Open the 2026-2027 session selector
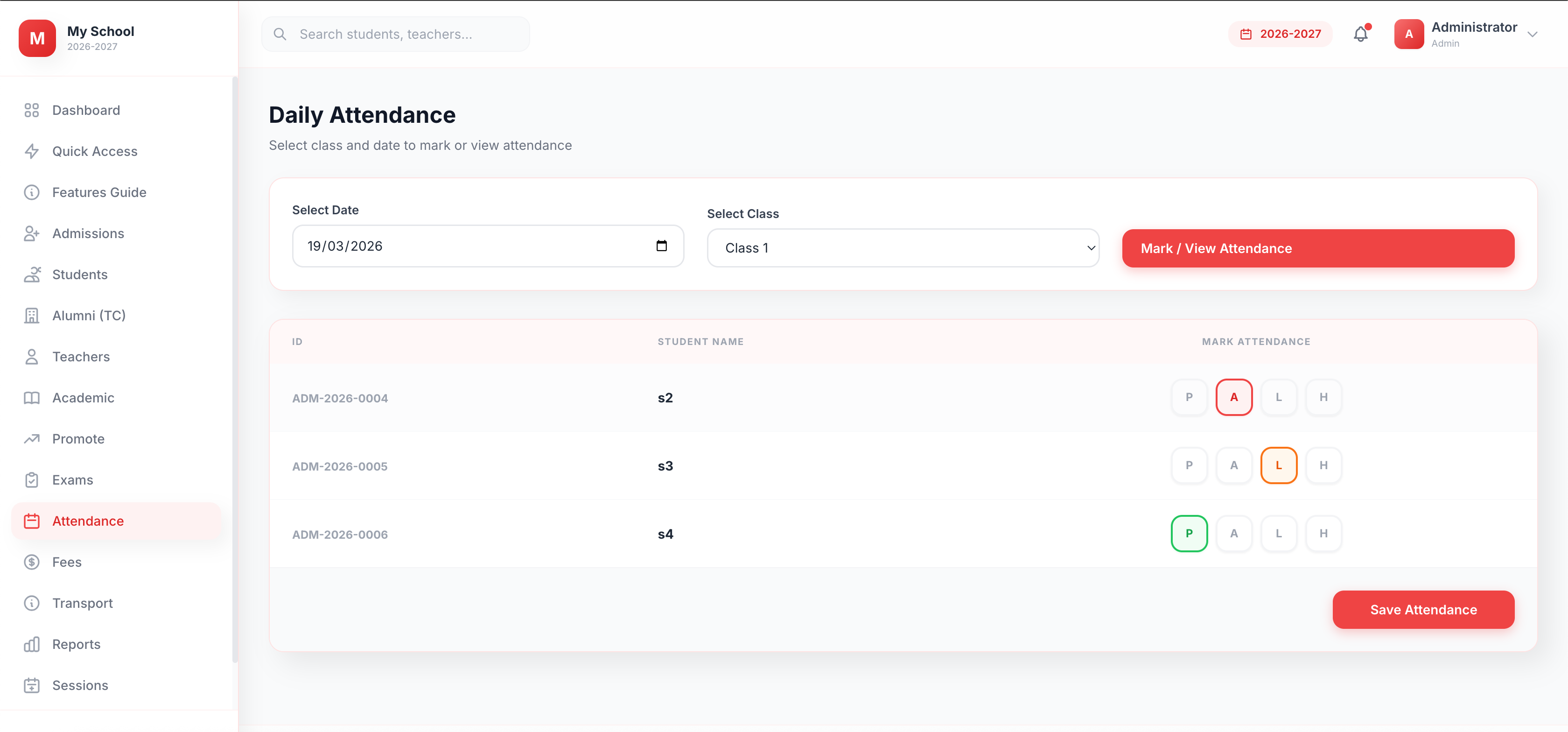 tap(1280, 34)
